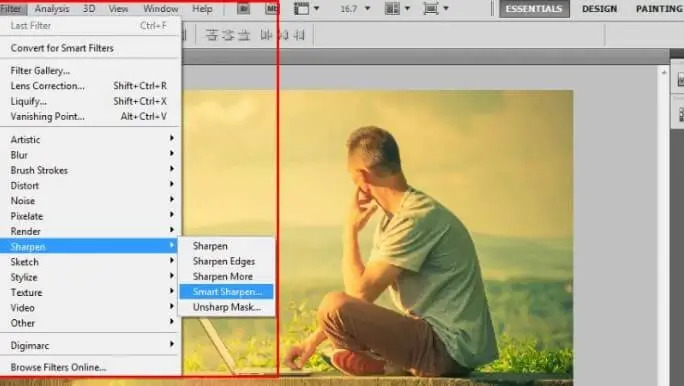The height and width of the screenshot is (386, 684).
Task: Click the Distribute Right Edges icon
Action: pos(299,35)
